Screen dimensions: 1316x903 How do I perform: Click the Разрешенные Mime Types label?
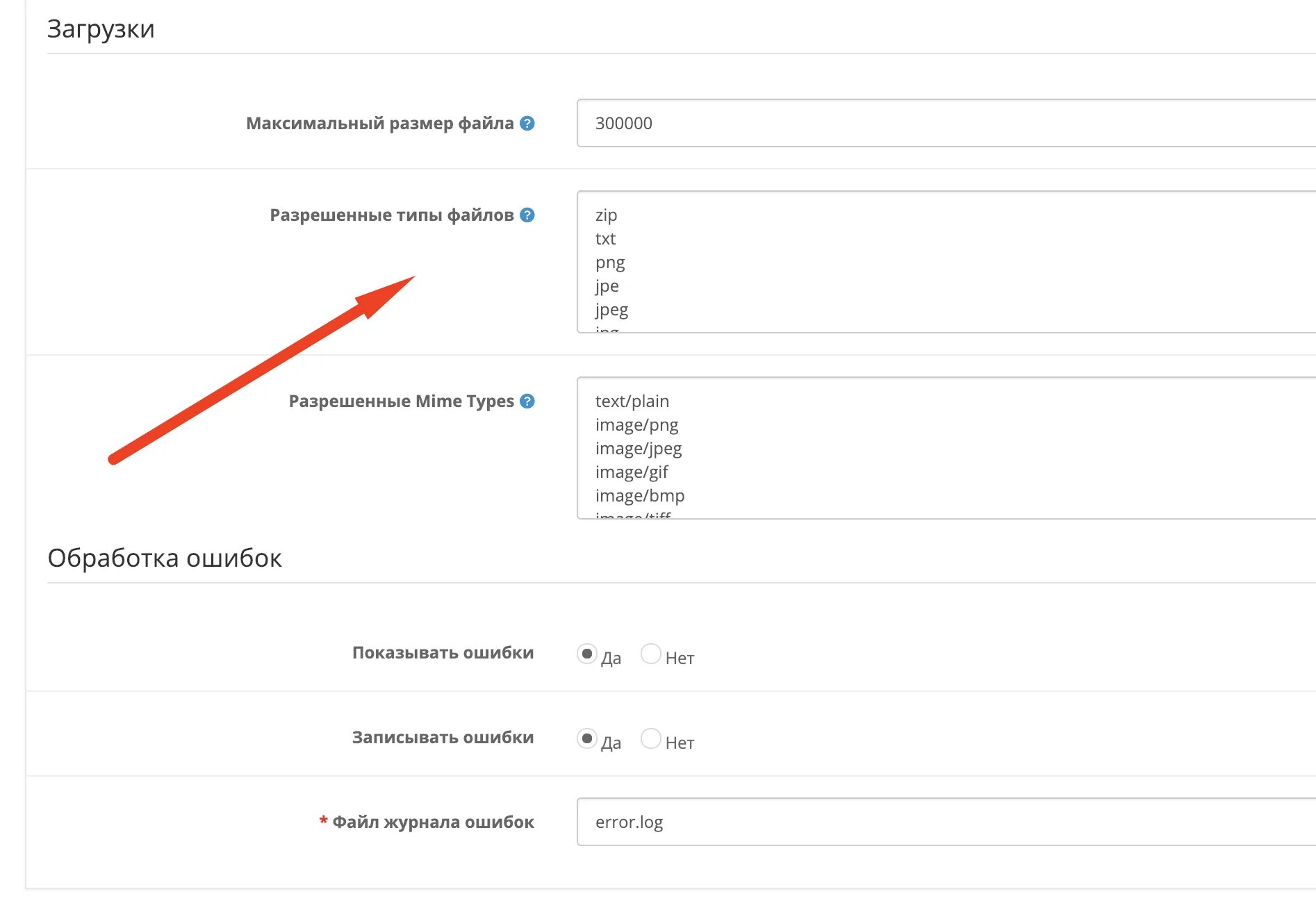coord(402,401)
